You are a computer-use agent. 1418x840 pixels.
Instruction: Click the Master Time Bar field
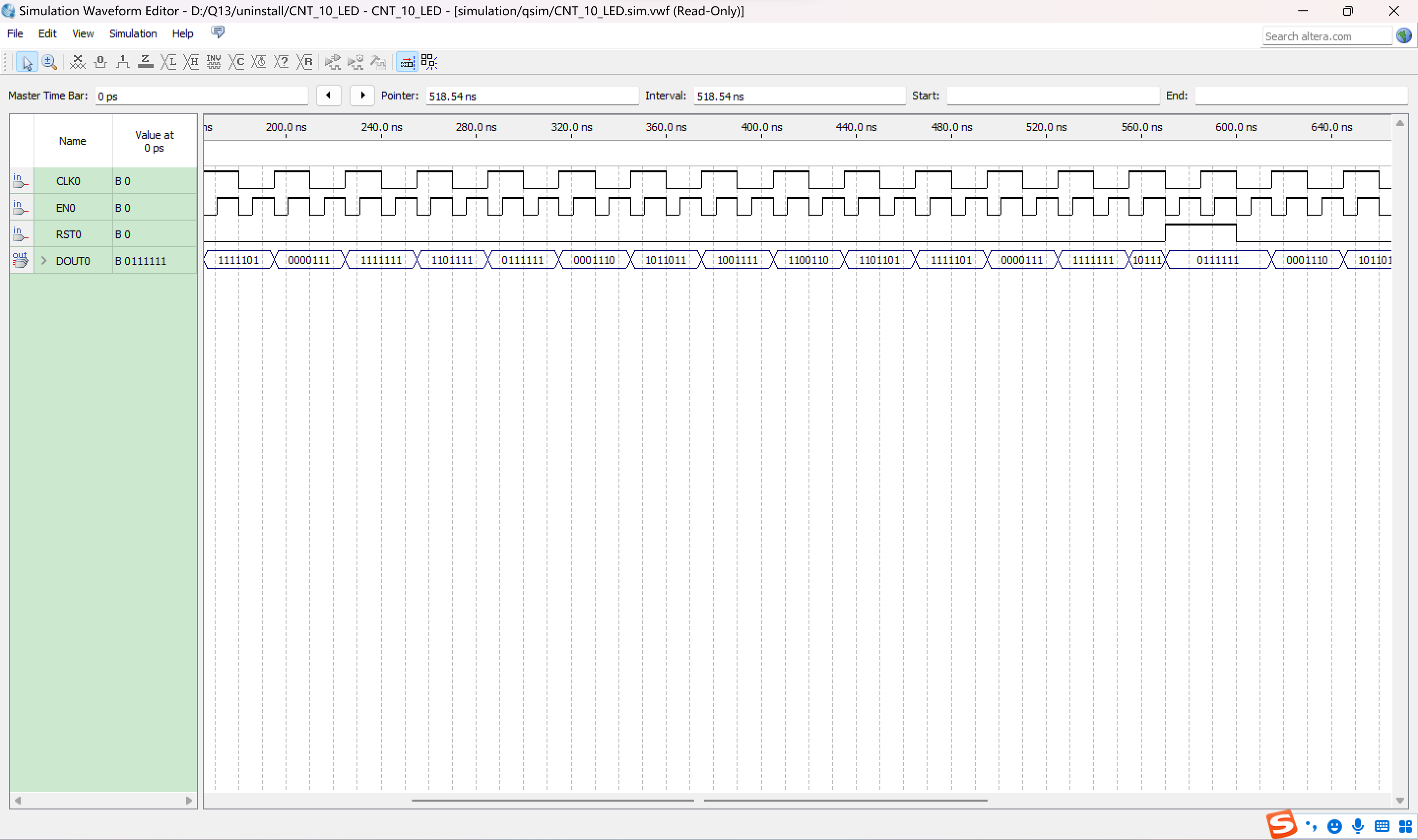pos(201,96)
